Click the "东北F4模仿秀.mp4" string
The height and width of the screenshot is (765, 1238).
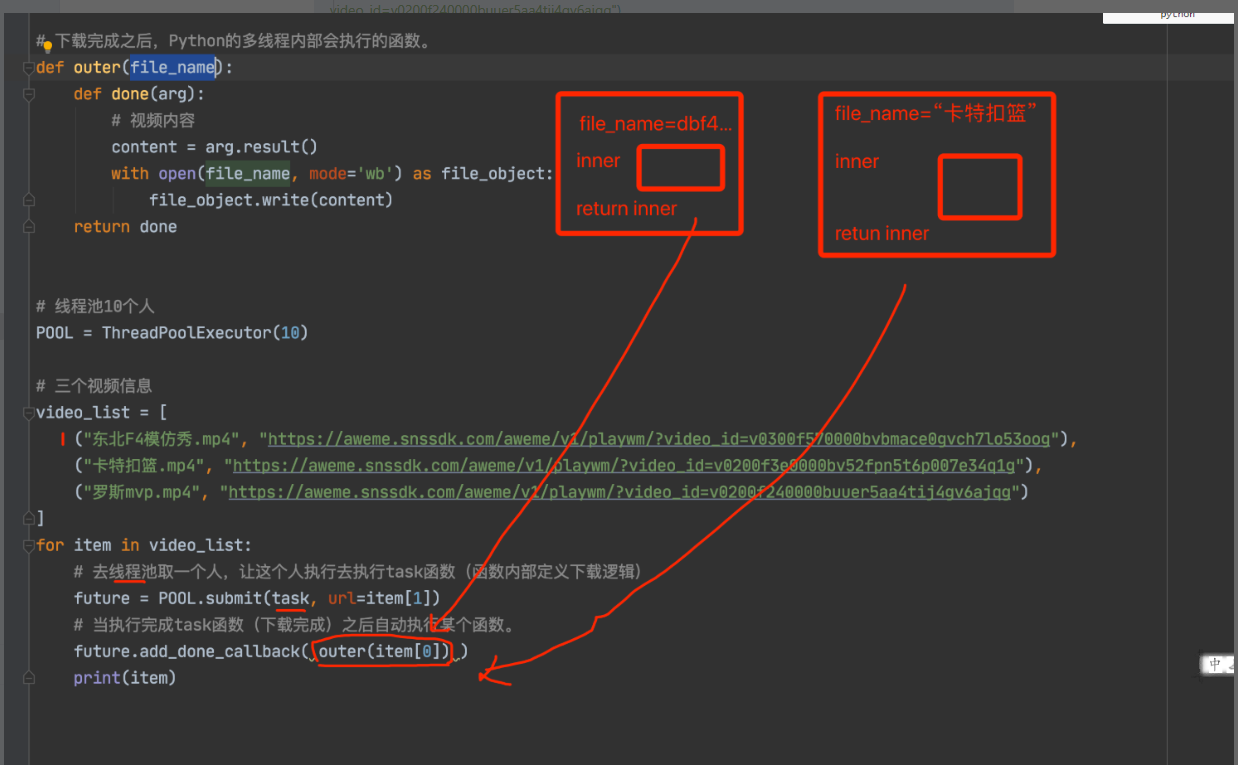click(x=163, y=439)
